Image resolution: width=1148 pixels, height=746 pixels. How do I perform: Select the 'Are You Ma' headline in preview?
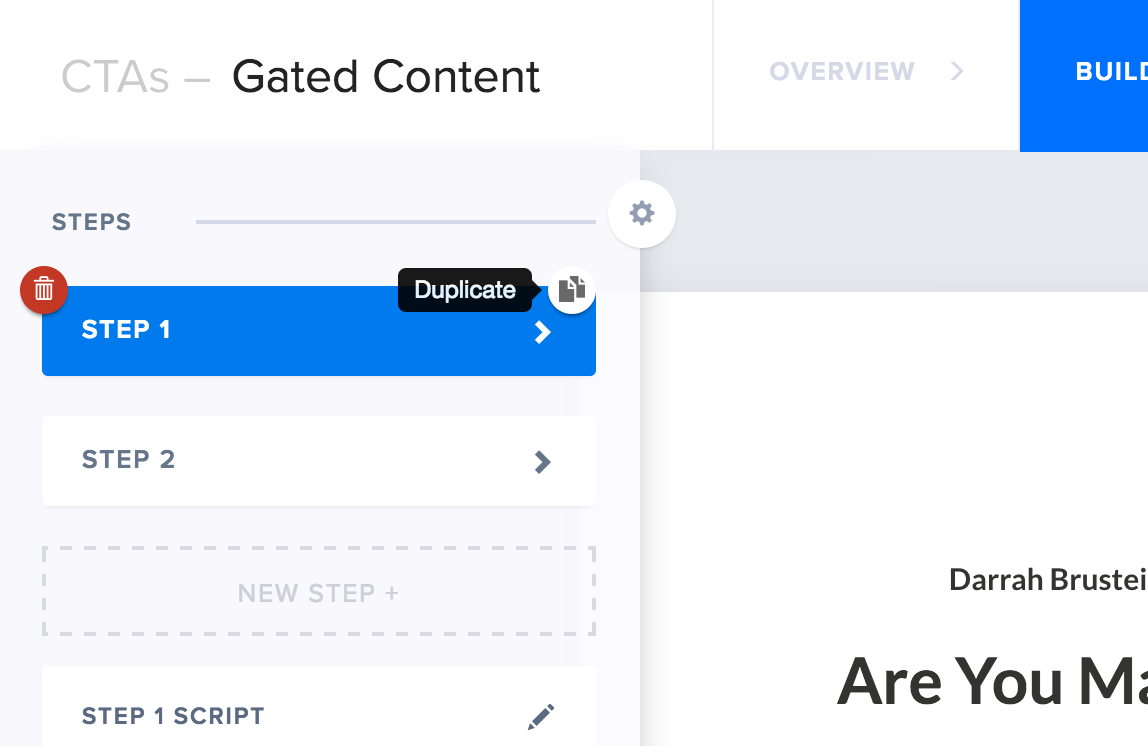(x=990, y=680)
